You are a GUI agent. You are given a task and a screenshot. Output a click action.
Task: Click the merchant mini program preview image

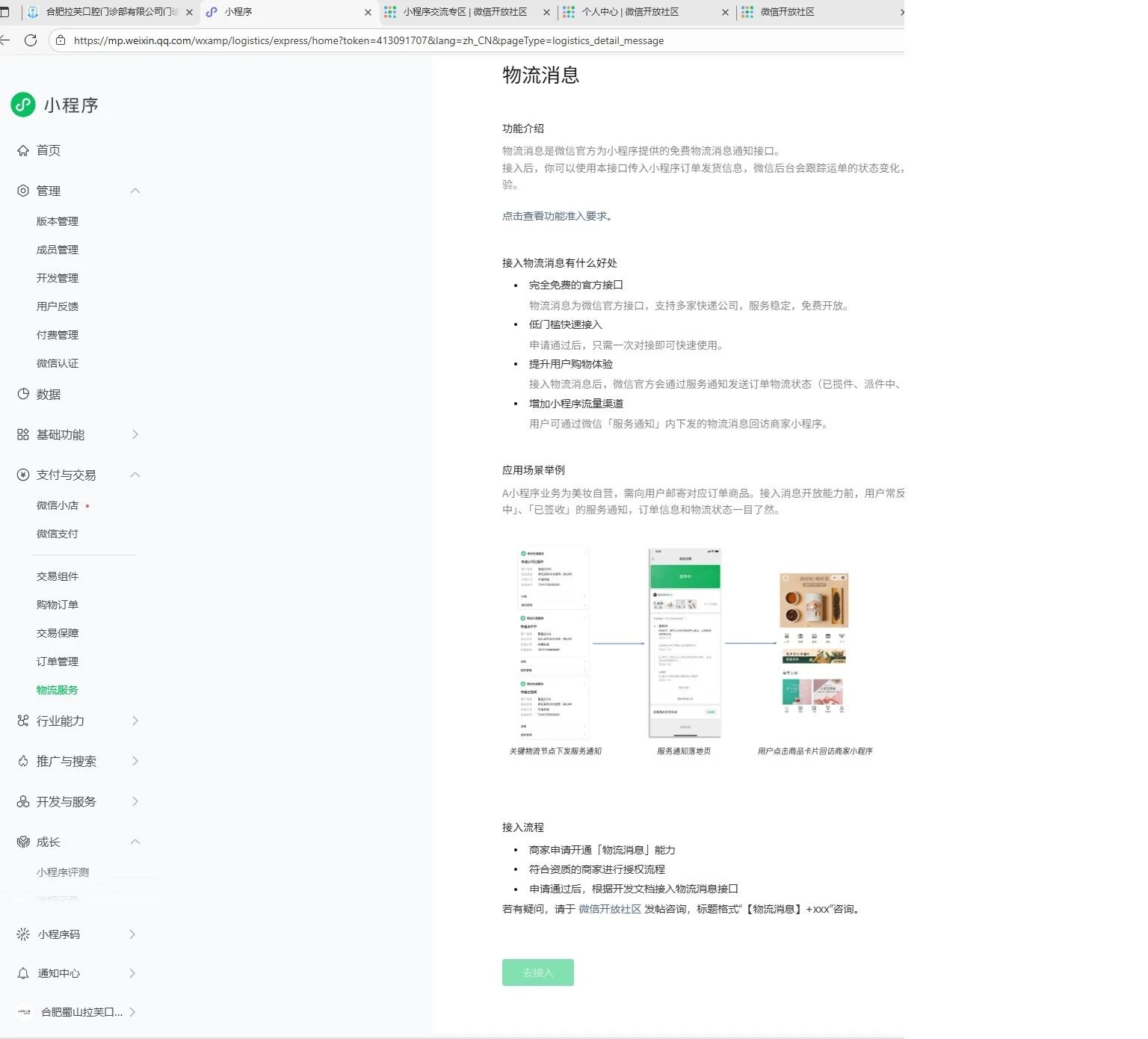coord(814,643)
